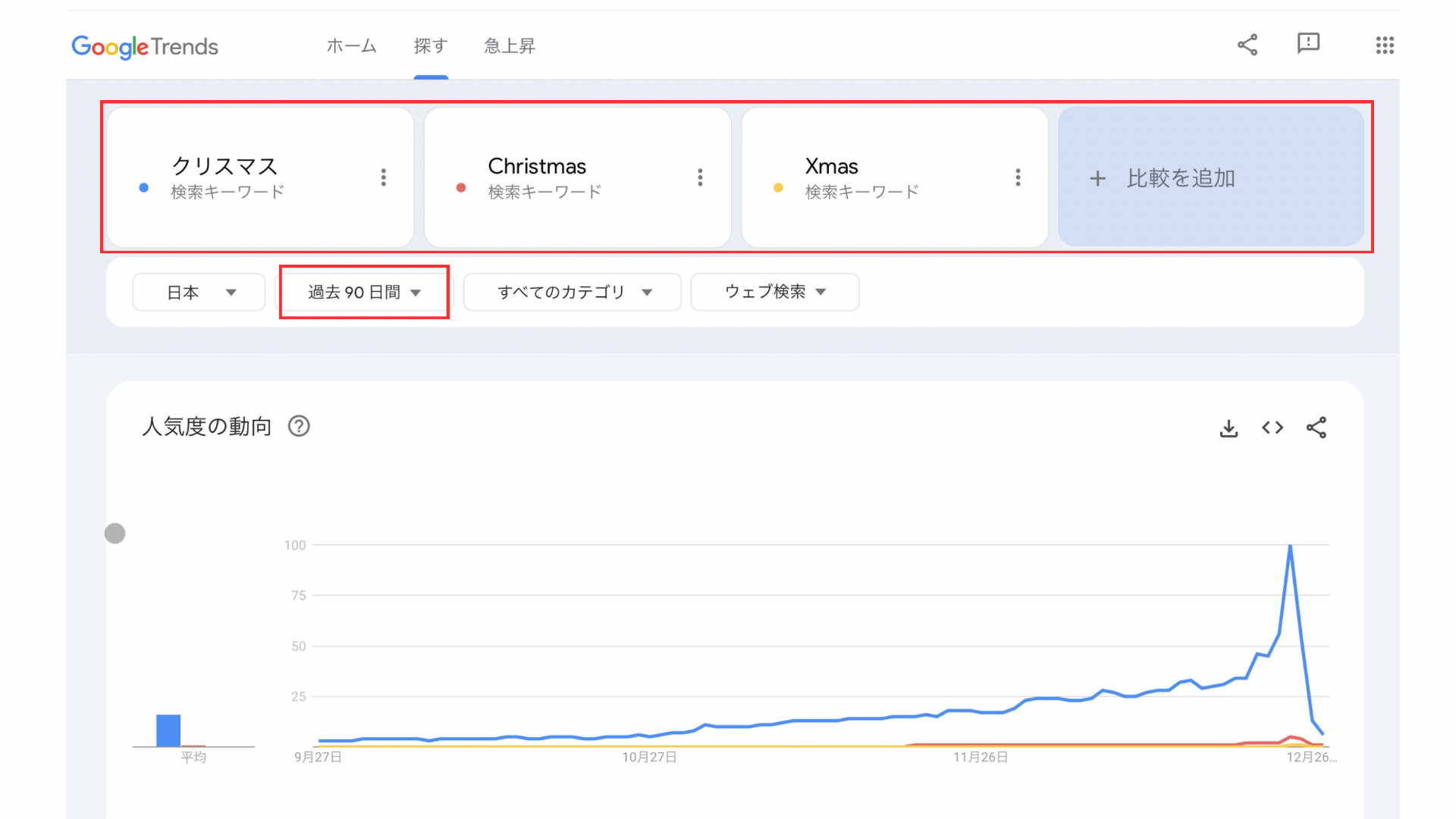Click the blue average bar in chart
The image size is (1456, 819).
(168, 730)
